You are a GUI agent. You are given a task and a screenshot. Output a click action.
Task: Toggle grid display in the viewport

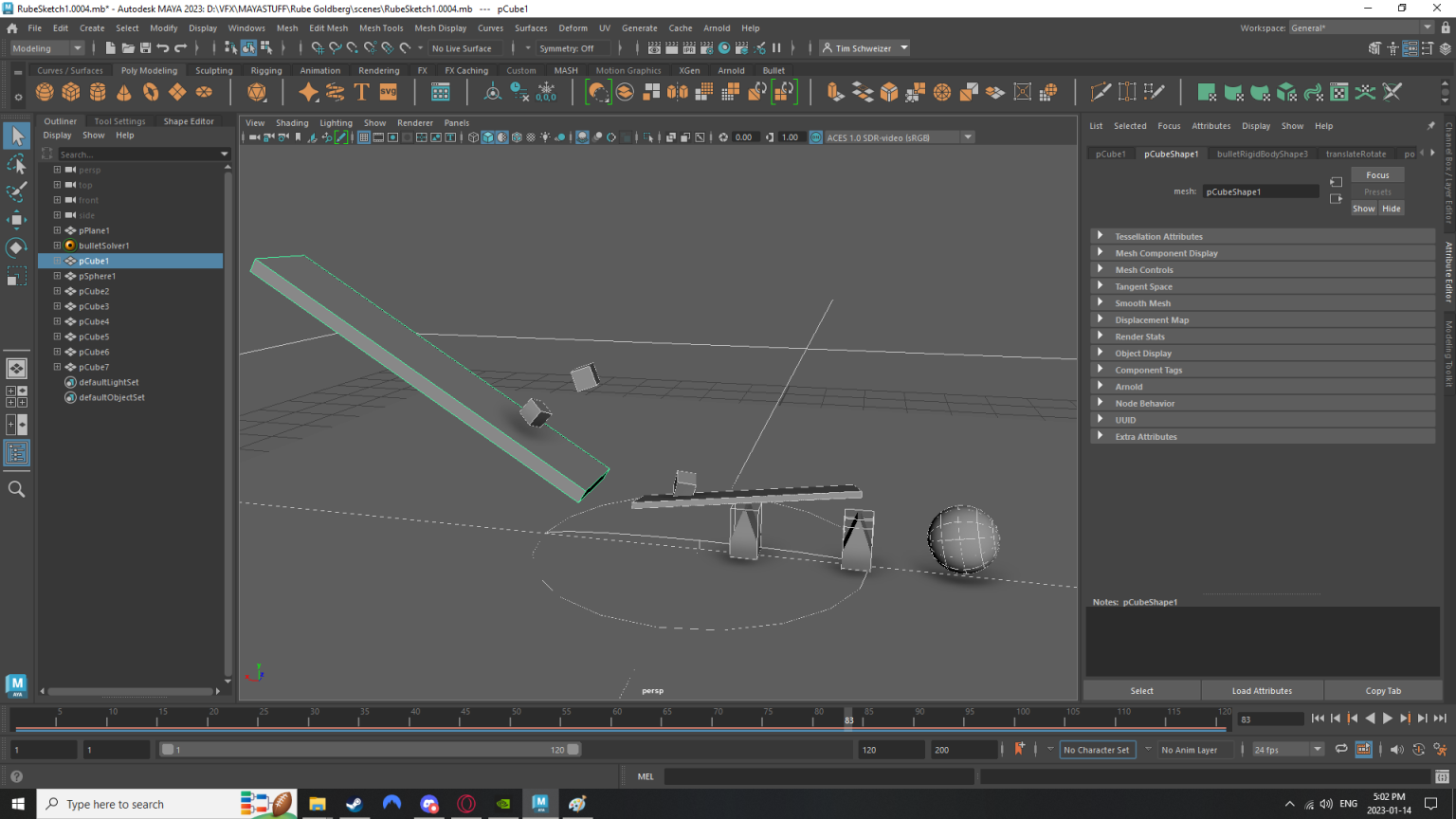click(x=363, y=136)
